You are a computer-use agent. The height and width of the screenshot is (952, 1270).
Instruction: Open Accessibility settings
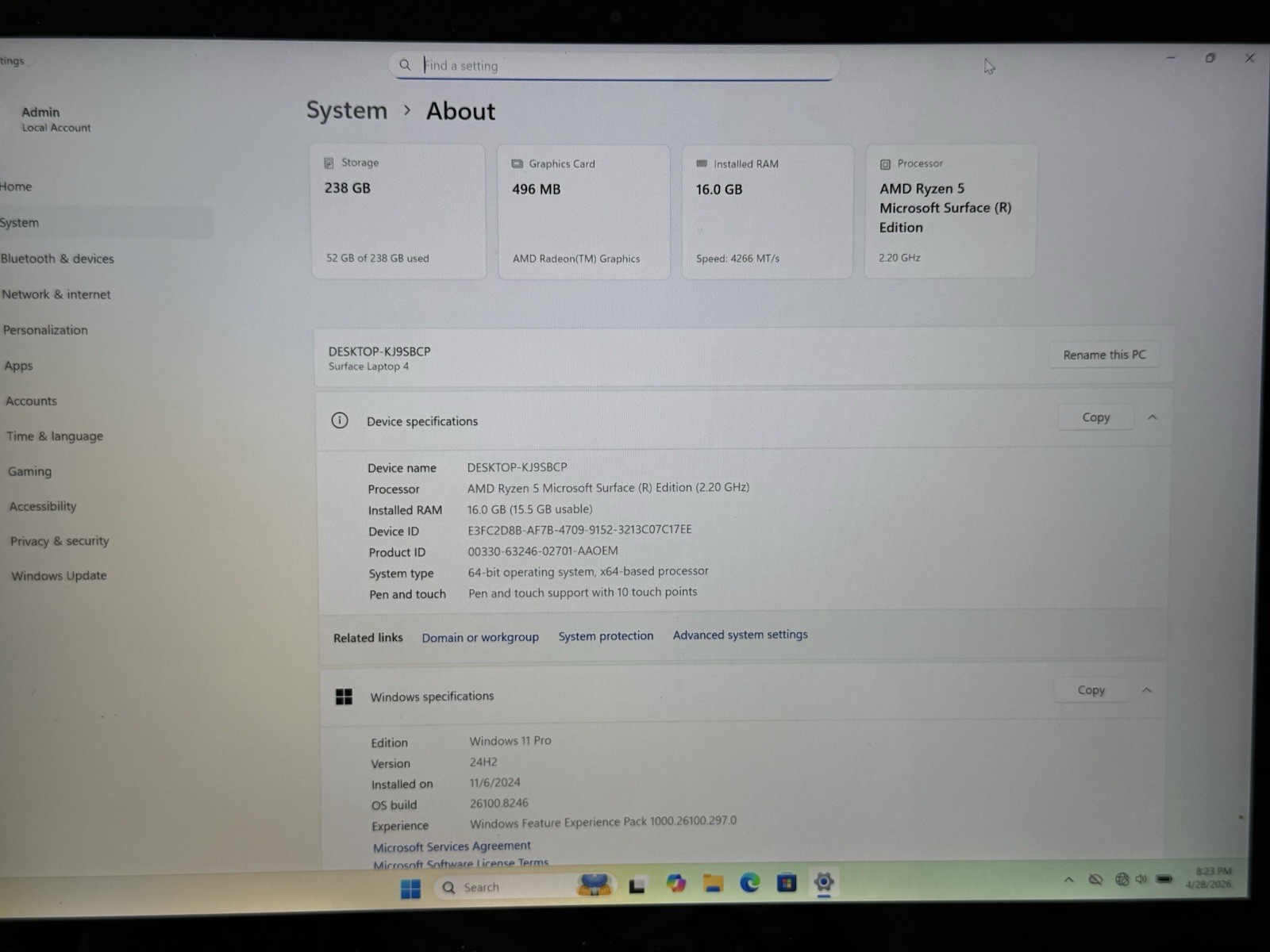click(43, 506)
